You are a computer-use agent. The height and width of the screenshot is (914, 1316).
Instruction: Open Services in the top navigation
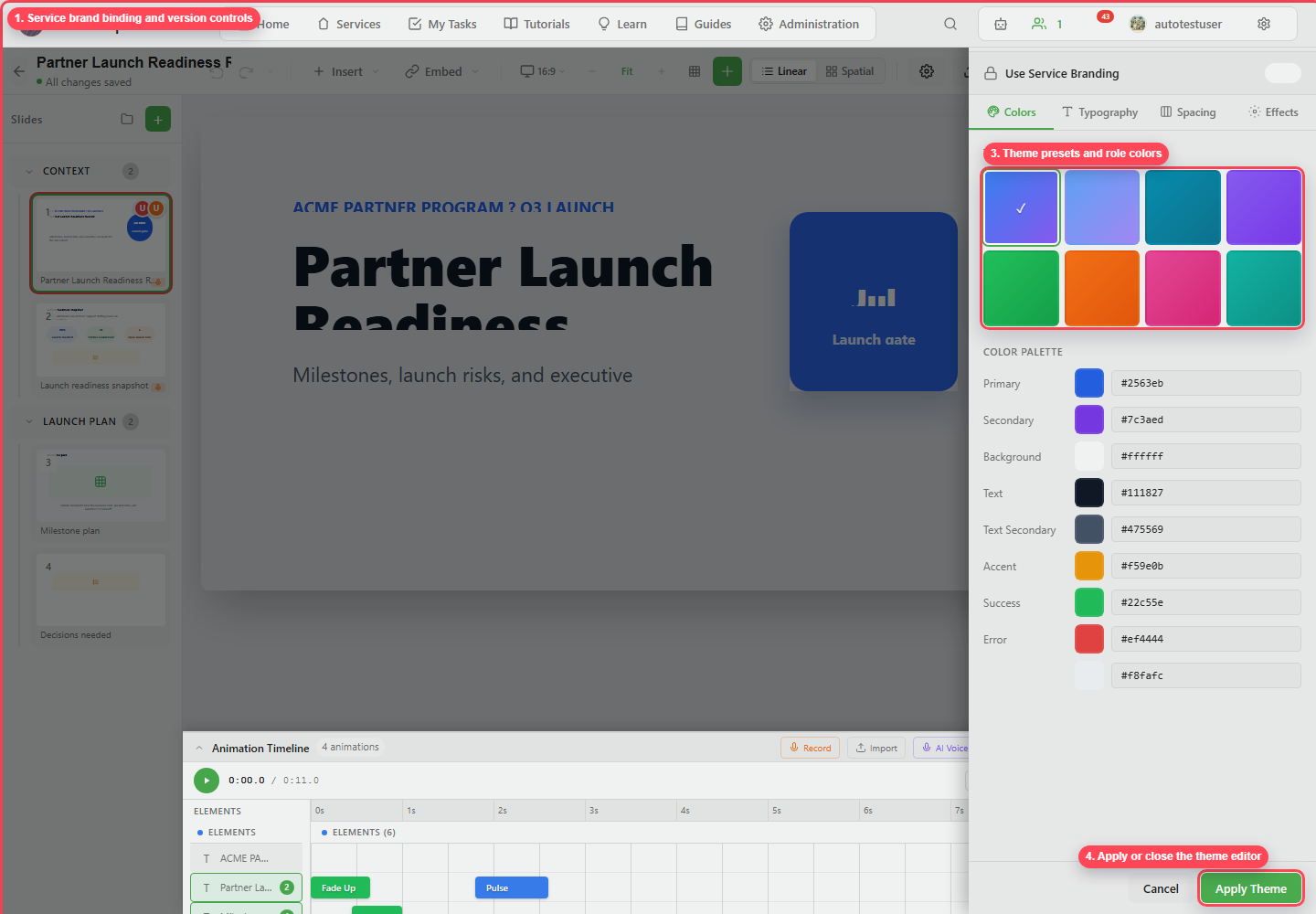pyautogui.click(x=349, y=24)
